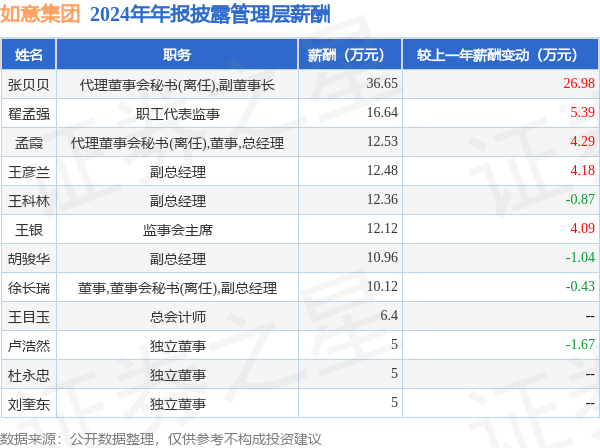Click 卢浩然's 独立董事 position cell

[177, 346]
